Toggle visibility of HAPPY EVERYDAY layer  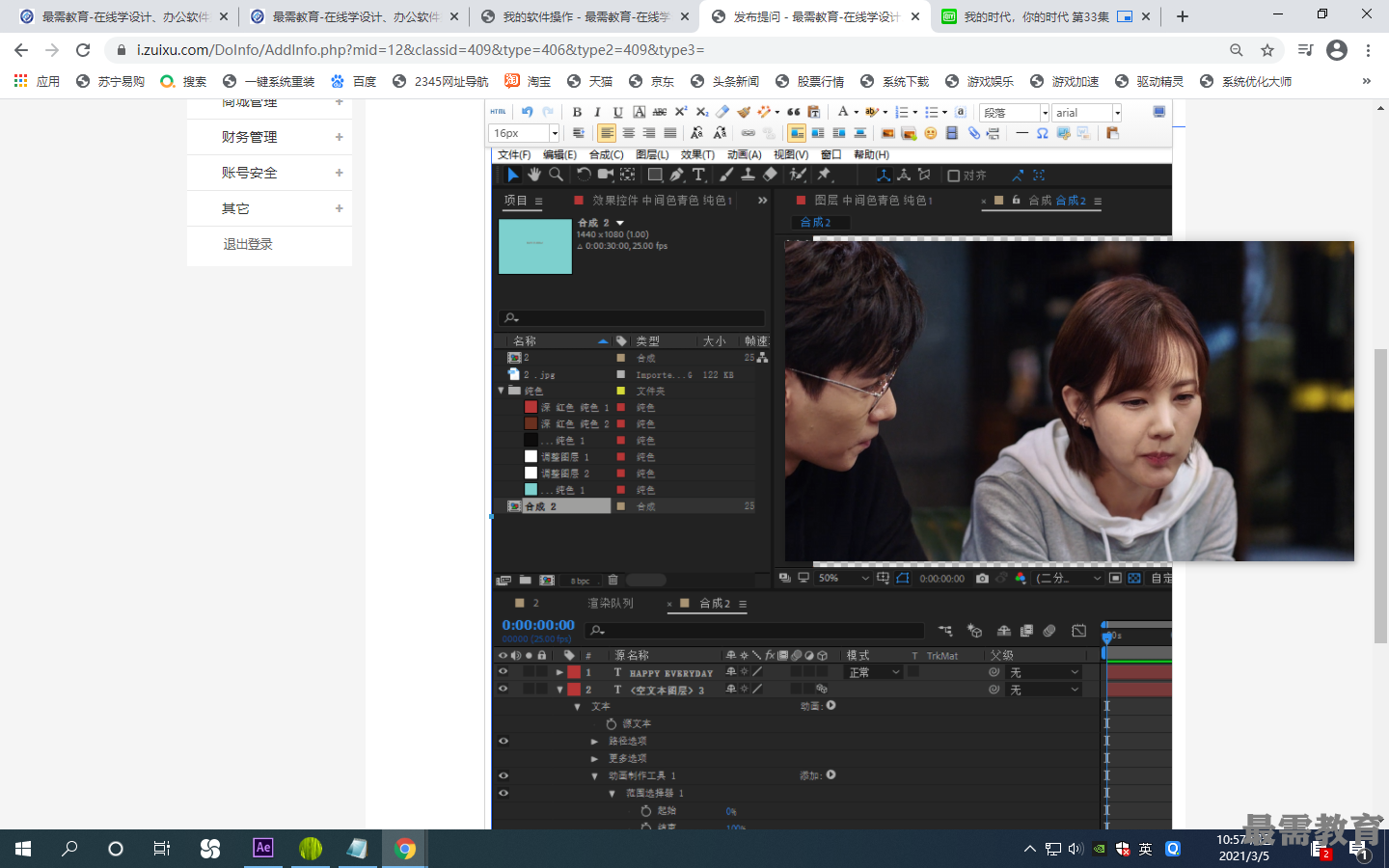(503, 672)
